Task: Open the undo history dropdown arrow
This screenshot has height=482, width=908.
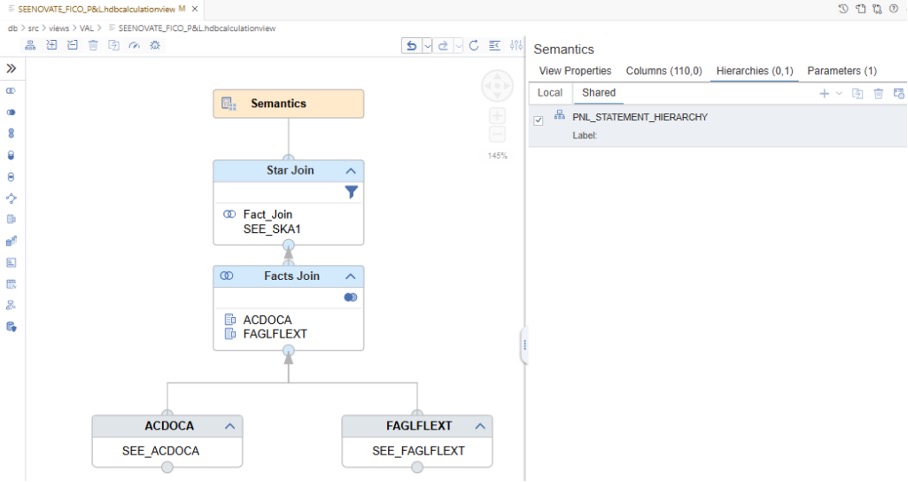Action: pos(428,46)
